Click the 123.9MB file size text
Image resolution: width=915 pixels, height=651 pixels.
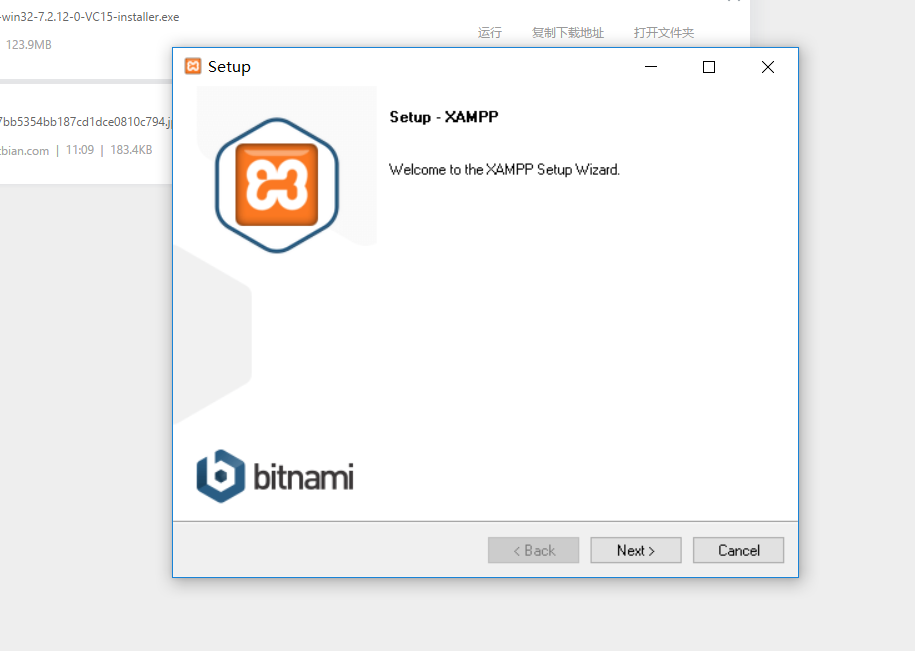pyautogui.click(x=29, y=45)
